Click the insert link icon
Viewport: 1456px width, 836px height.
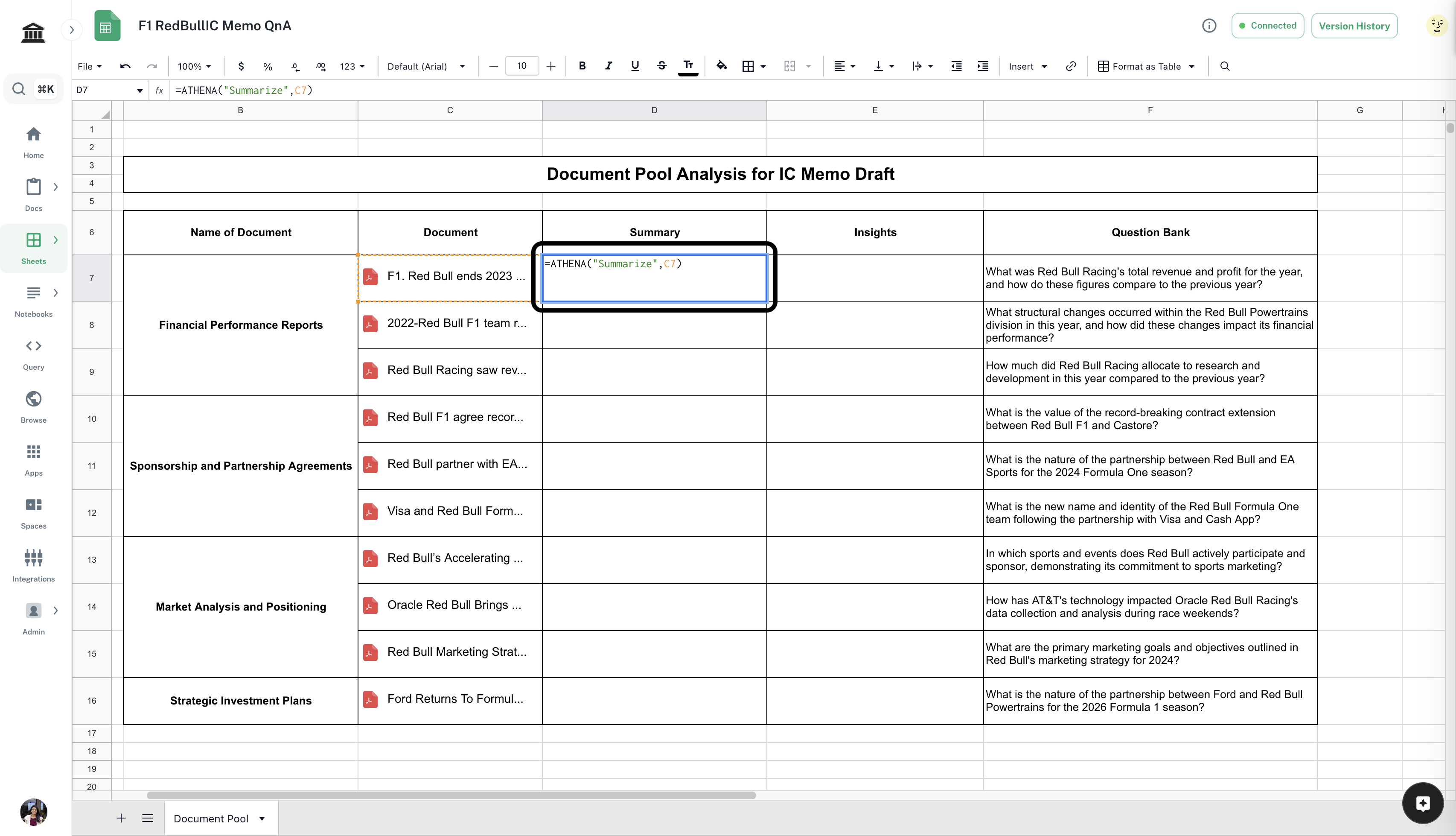pos(1071,67)
